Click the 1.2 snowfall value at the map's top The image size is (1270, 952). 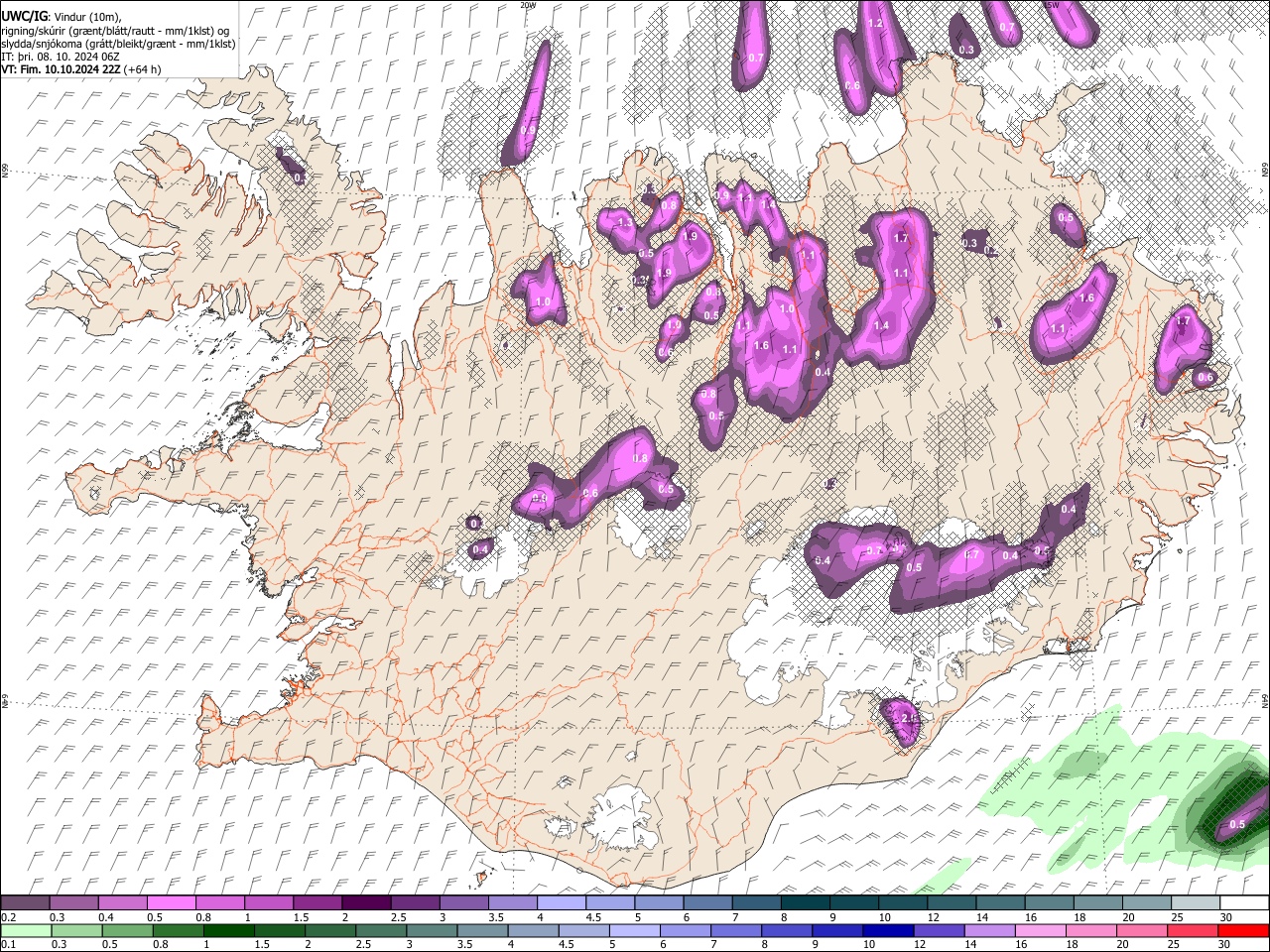tap(875, 23)
